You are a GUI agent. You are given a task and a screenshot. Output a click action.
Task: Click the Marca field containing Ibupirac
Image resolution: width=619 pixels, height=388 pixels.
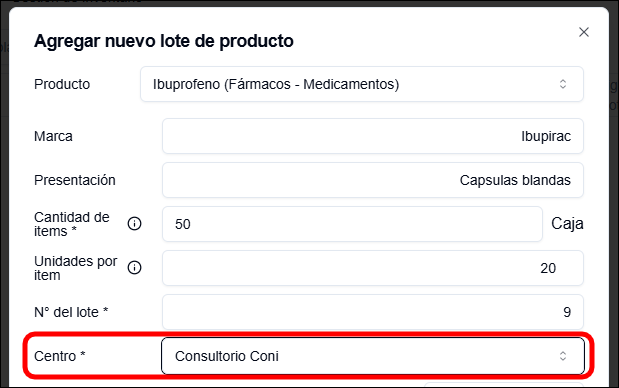[x=373, y=136]
